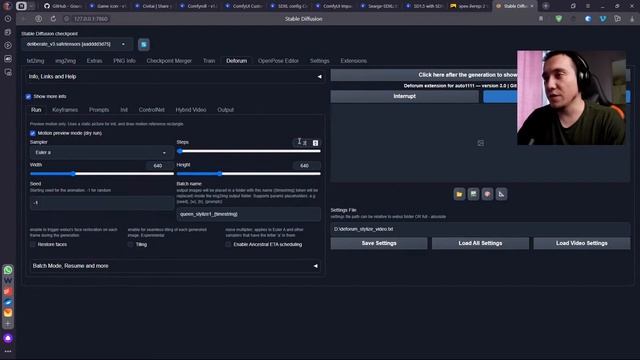Click the Steps slider handle

[x=180, y=151]
